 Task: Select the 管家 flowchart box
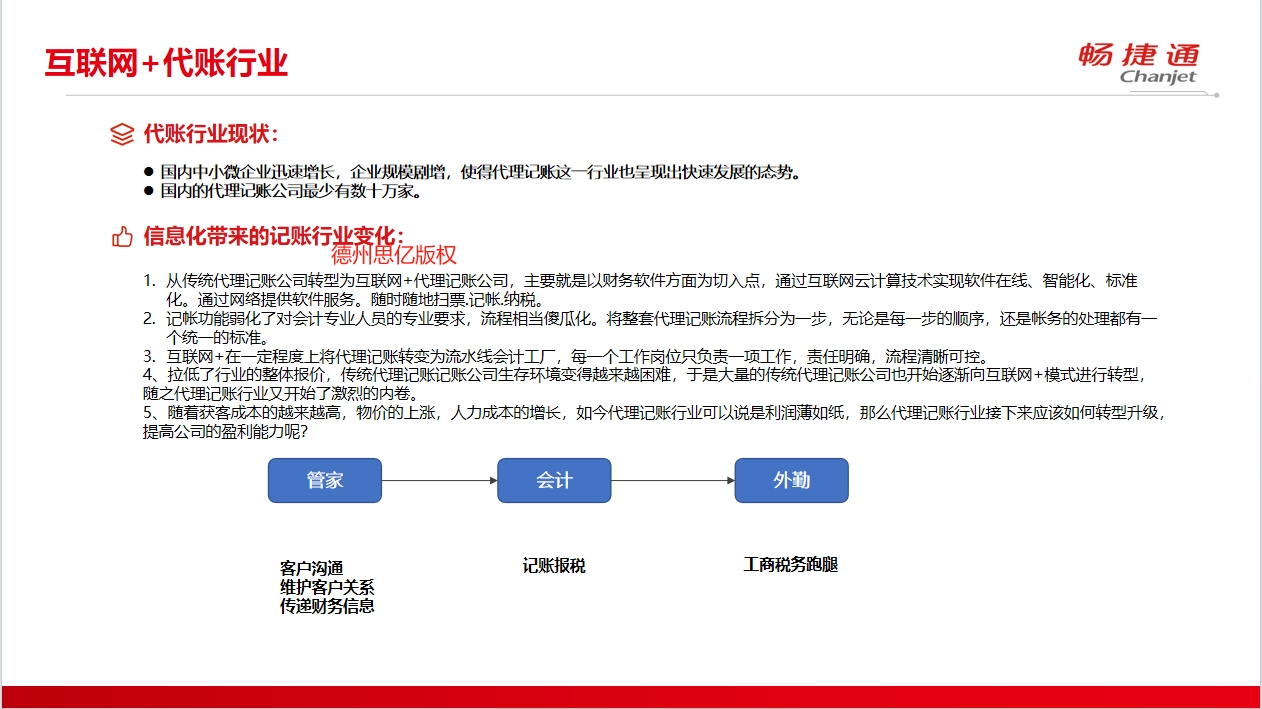(325, 480)
